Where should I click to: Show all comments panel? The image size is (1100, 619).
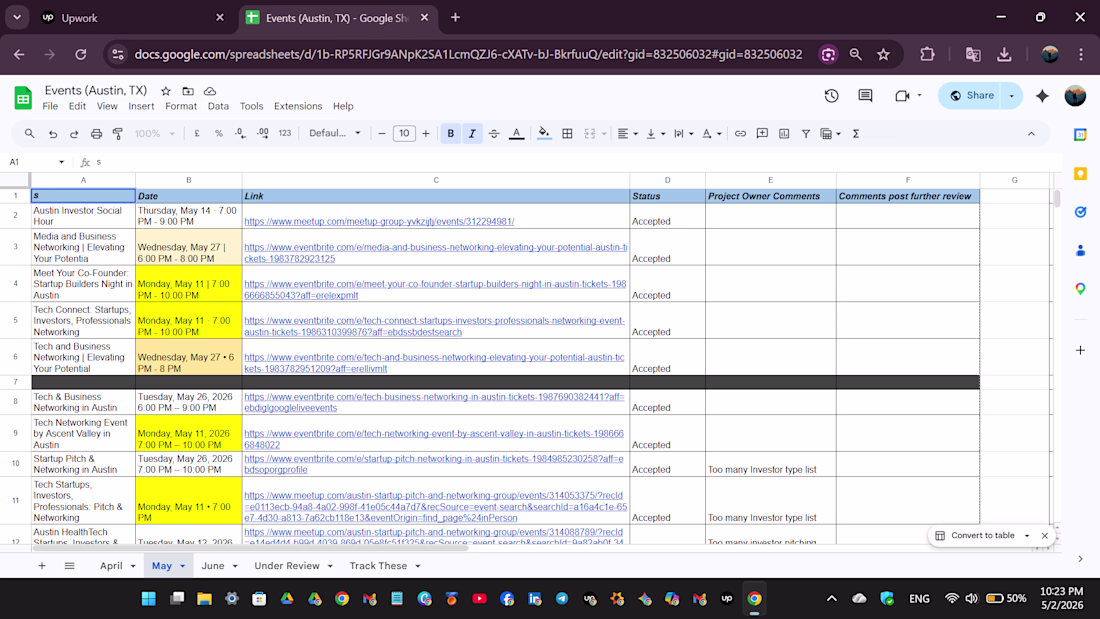tap(865, 95)
